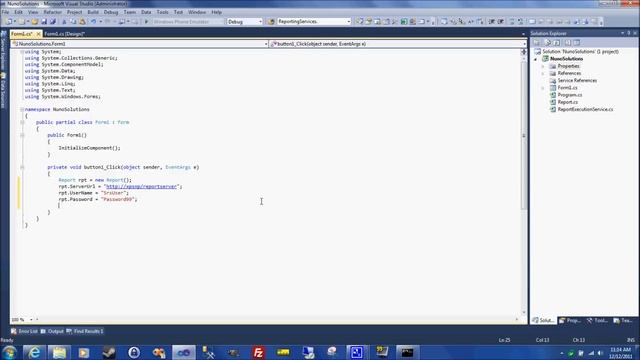This screenshot has height=360, width=640.
Task: Expand the References node arrow
Action: 543,73
